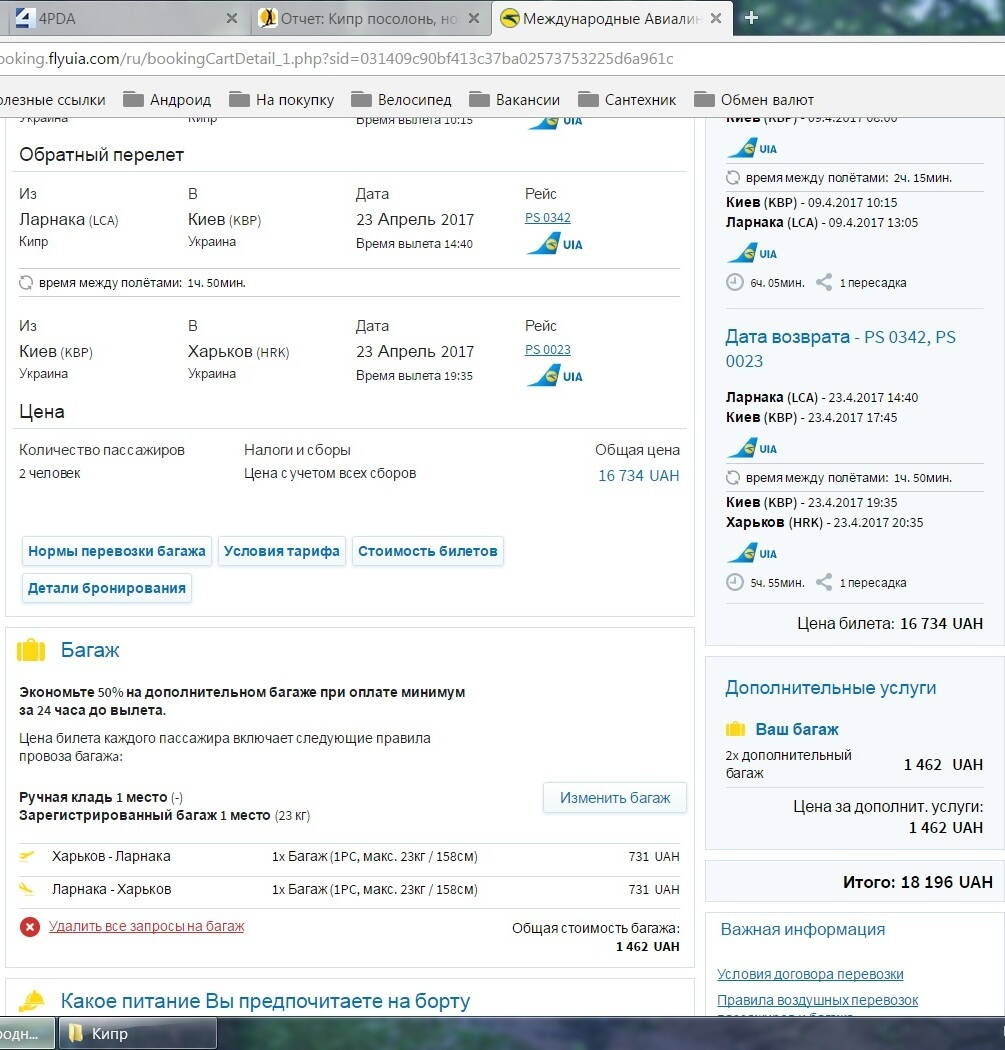Click the Детали бронирования button
1005x1050 pixels.
click(107, 588)
